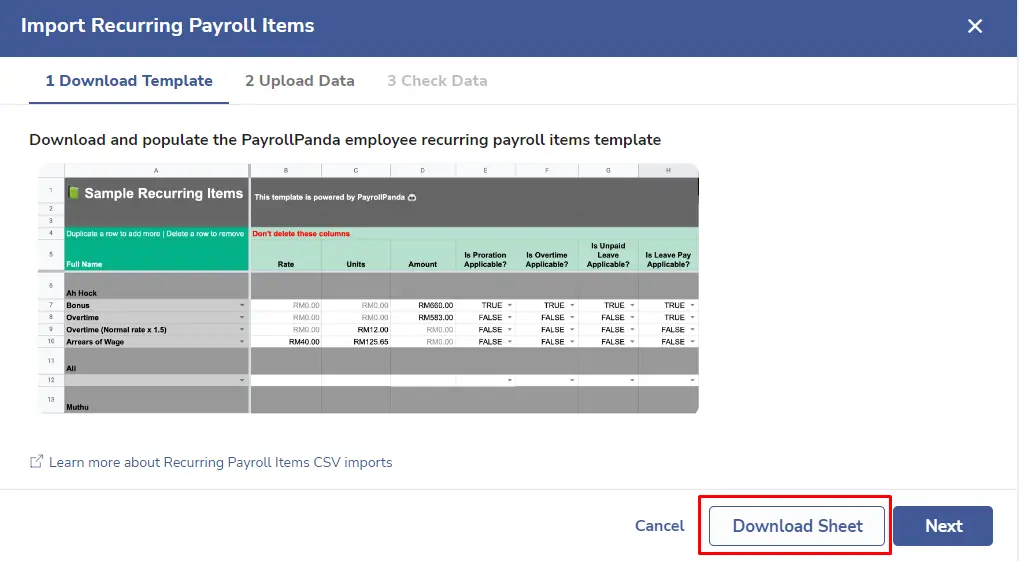Viewport: 1019px width, 561px height.
Task: Click the RM680.00 Amount cell for Bonus
Action: pos(422,305)
